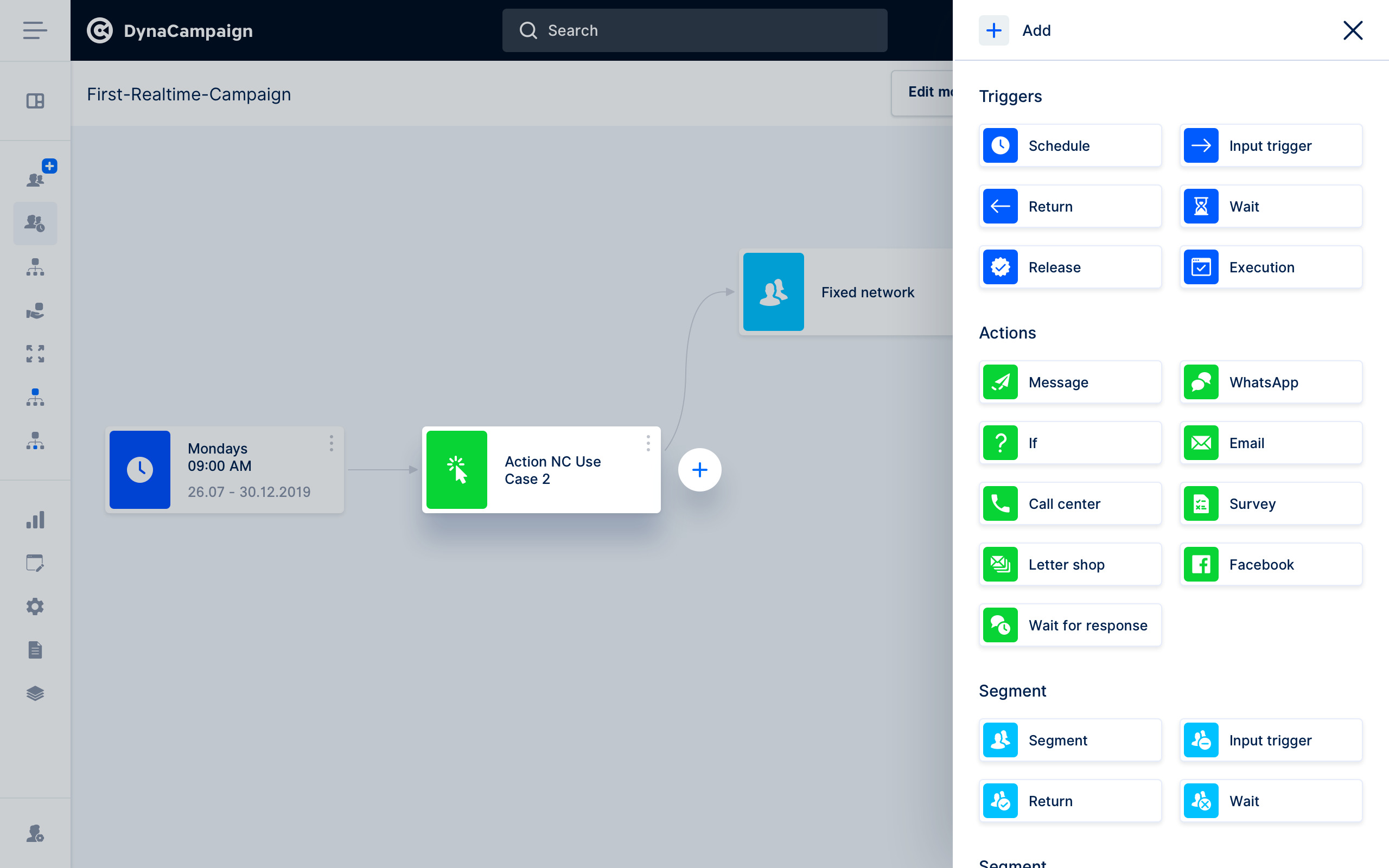Click the Edit mode button

tap(924, 92)
